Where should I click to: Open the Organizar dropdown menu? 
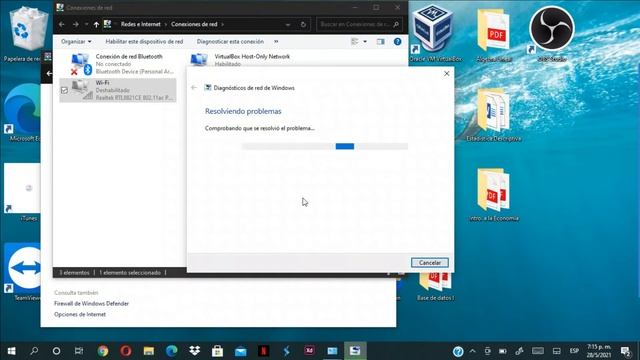click(x=76, y=42)
